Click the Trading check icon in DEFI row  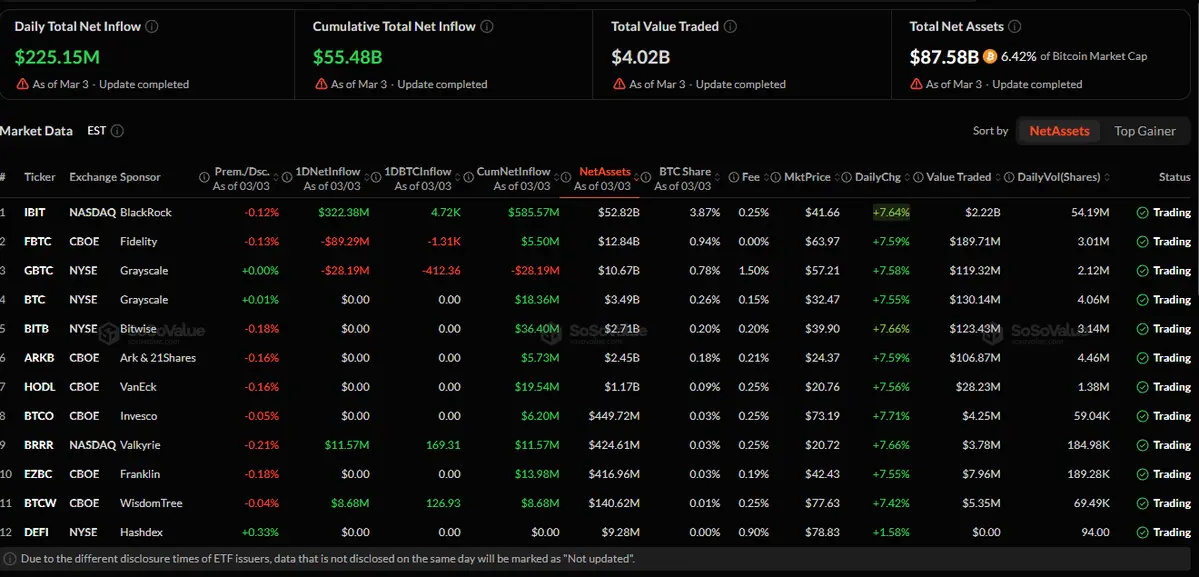pos(1142,532)
